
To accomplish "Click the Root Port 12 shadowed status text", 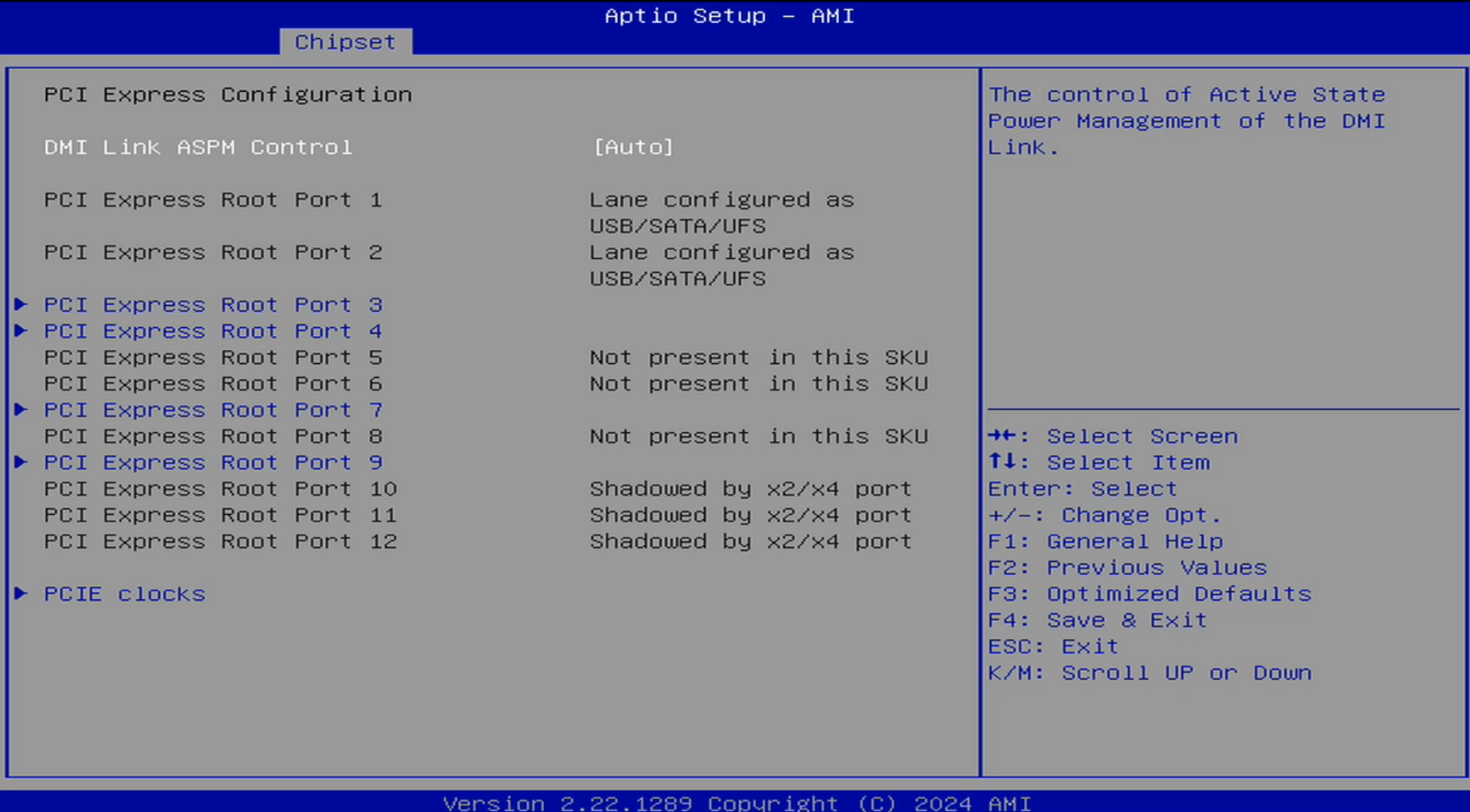I will [750, 542].
